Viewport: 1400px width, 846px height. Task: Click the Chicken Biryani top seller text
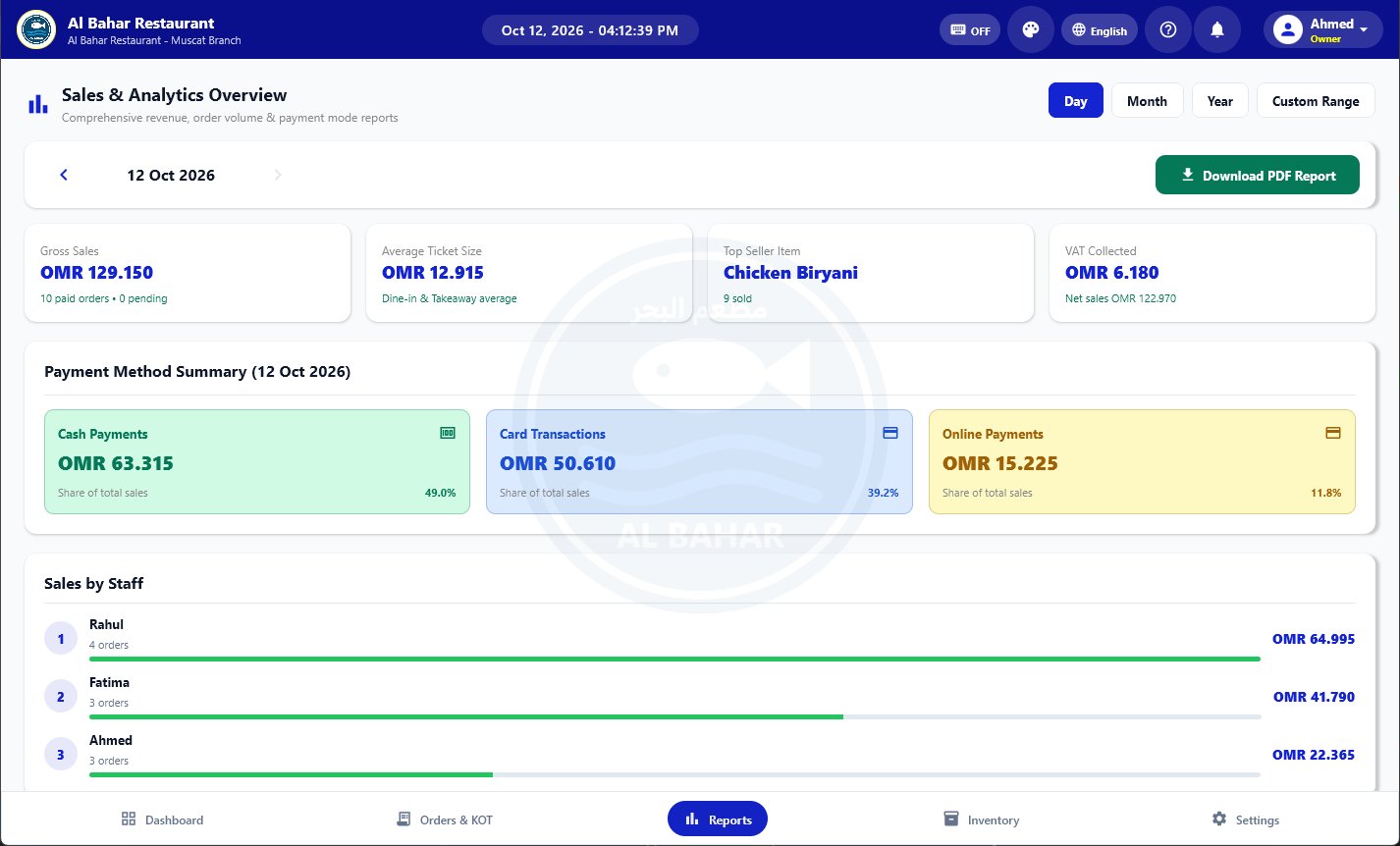pos(790,272)
